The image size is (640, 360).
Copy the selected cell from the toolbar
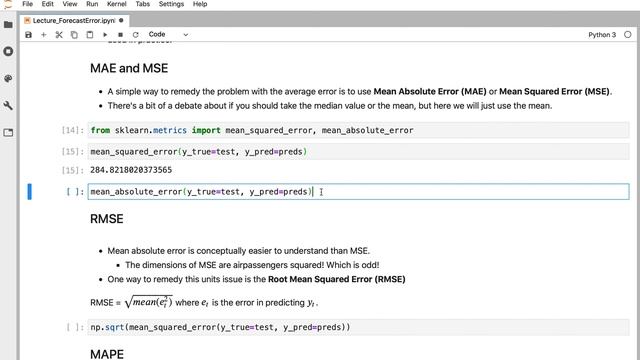coord(74,35)
